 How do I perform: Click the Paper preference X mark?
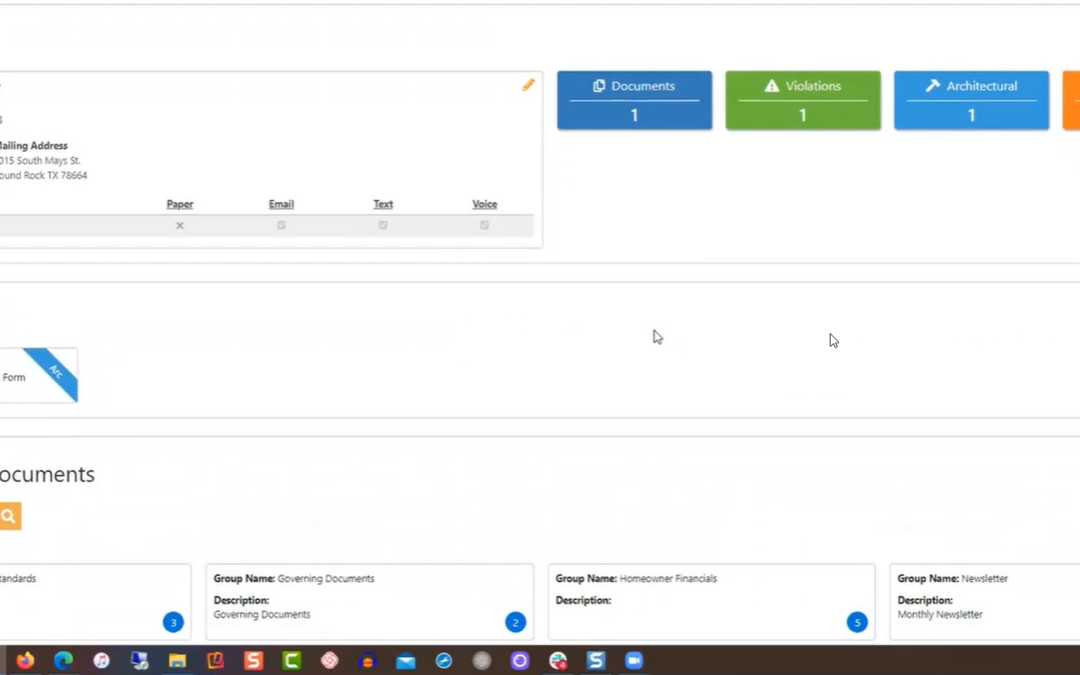tap(180, 225)
